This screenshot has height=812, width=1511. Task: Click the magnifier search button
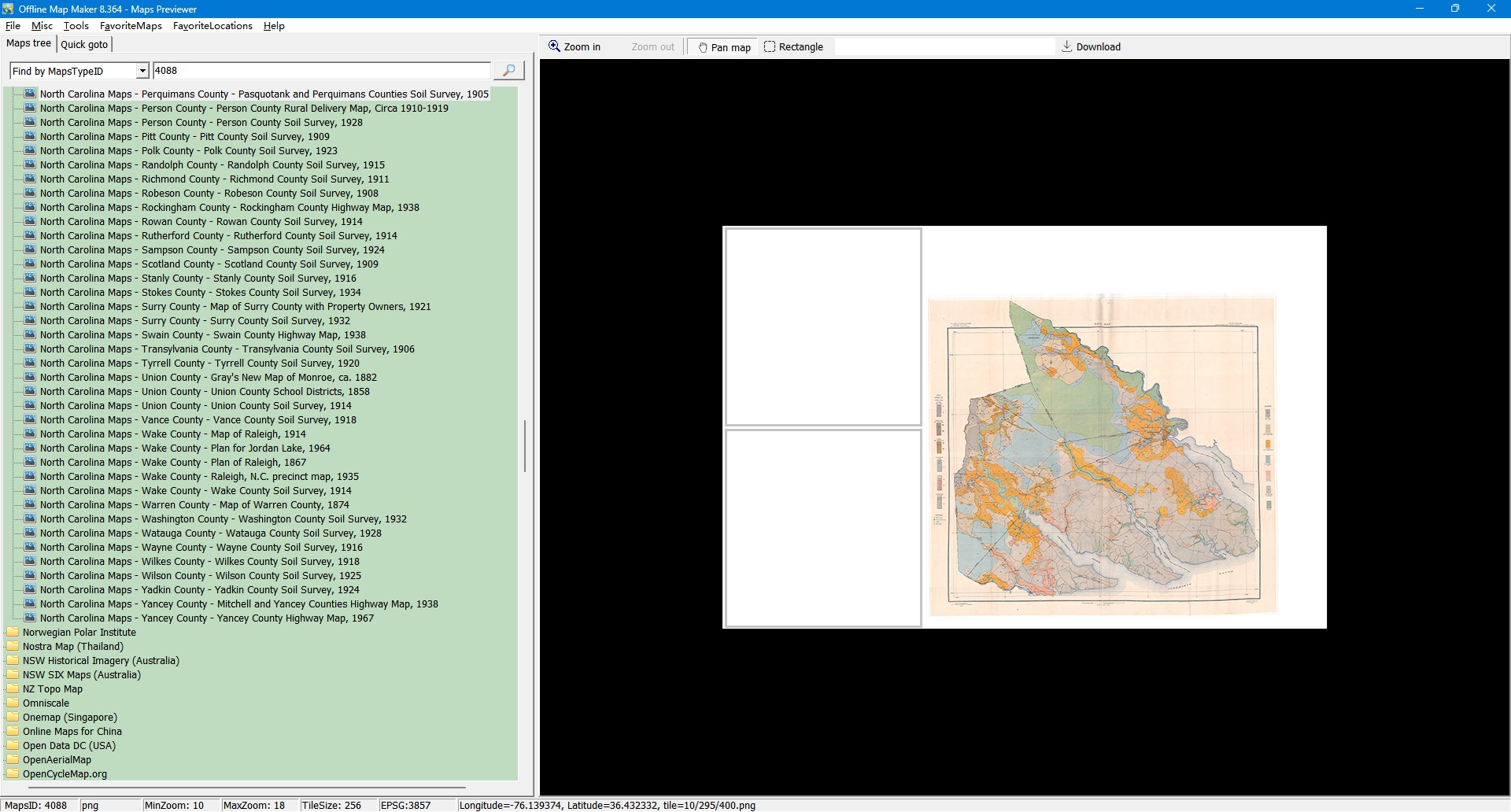[508, 71]
